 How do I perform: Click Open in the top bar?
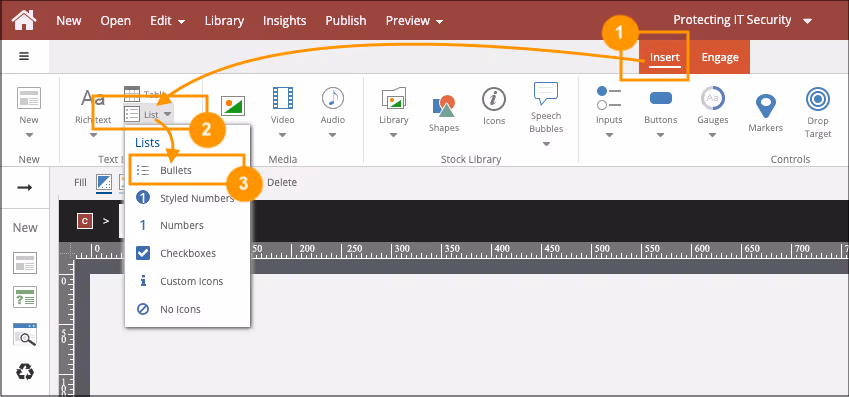pos(115,21)
